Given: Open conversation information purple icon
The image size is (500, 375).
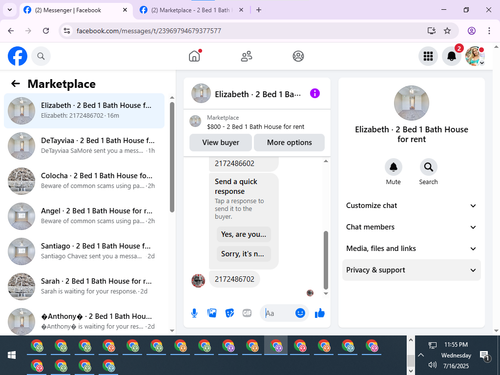Looking at the screenshot, I should point(315,93).
